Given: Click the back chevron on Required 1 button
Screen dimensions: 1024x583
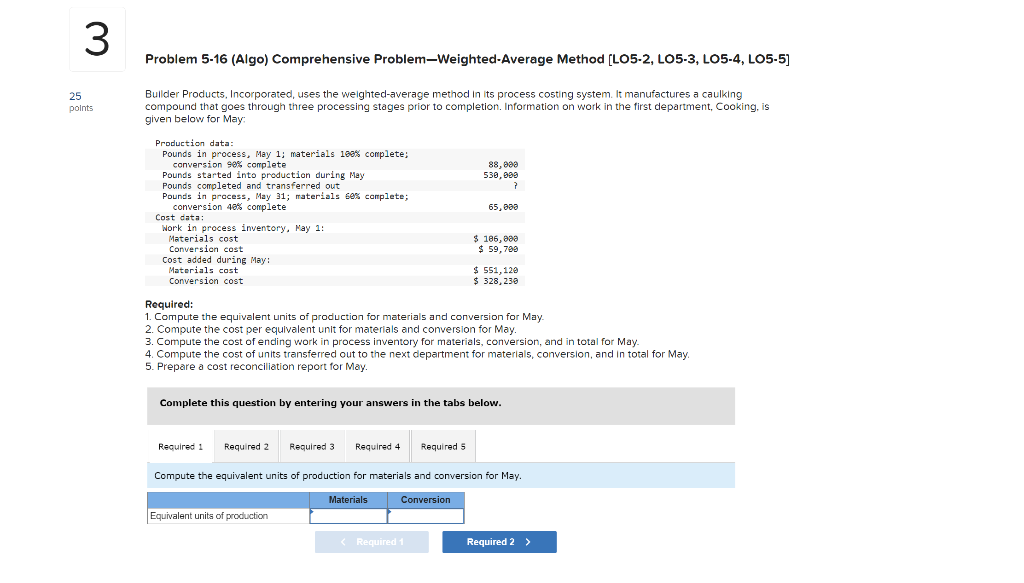Looking at the screenshot, I should (x=343, y=541).
